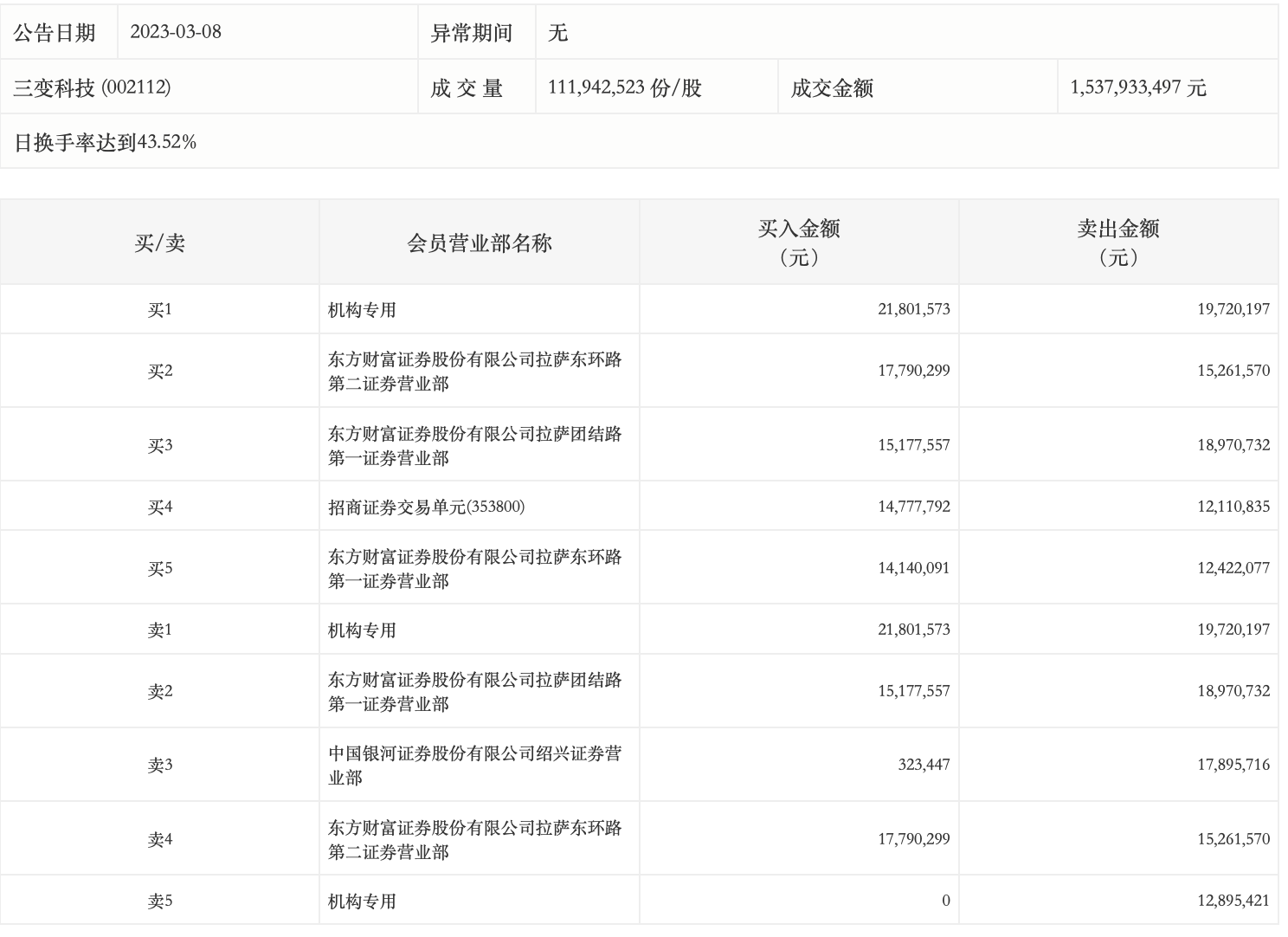The height and width of the screenshot is (937, 1288).
Task: Open 招商证券交易单元(353800) in the 买4 row
Action: 426,507
